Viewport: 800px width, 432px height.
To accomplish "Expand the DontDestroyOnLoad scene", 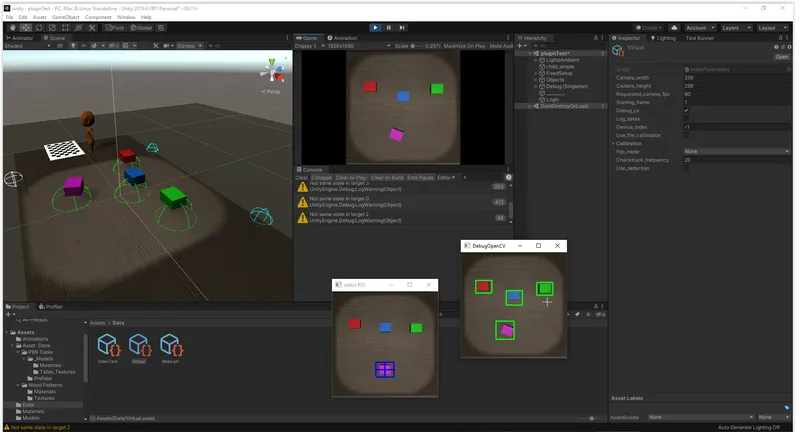I will tap(530, 106).
